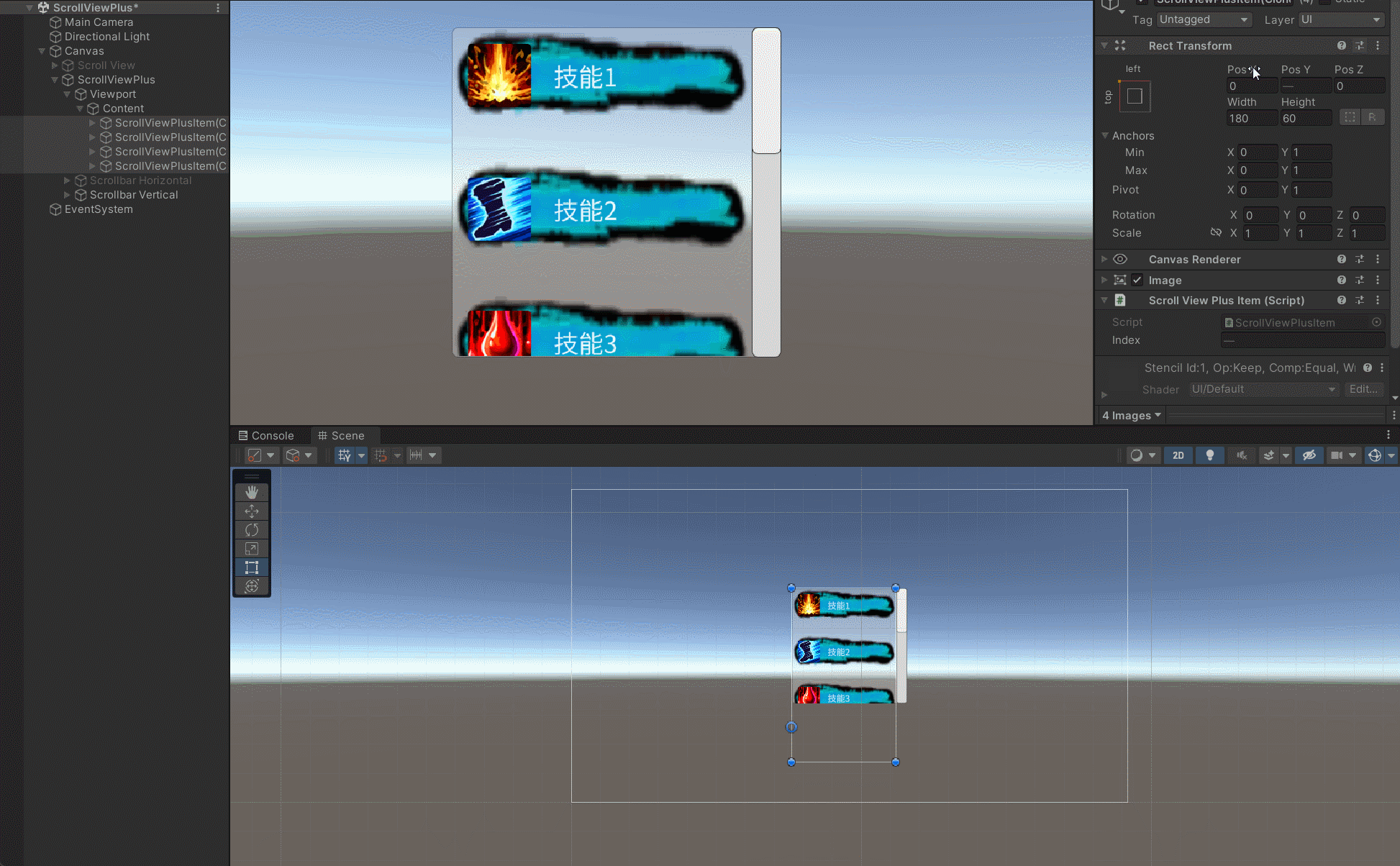Disable the Image component checkbox
Image resolution: width=1400 pixels, height=866 pixels.
1137,280
